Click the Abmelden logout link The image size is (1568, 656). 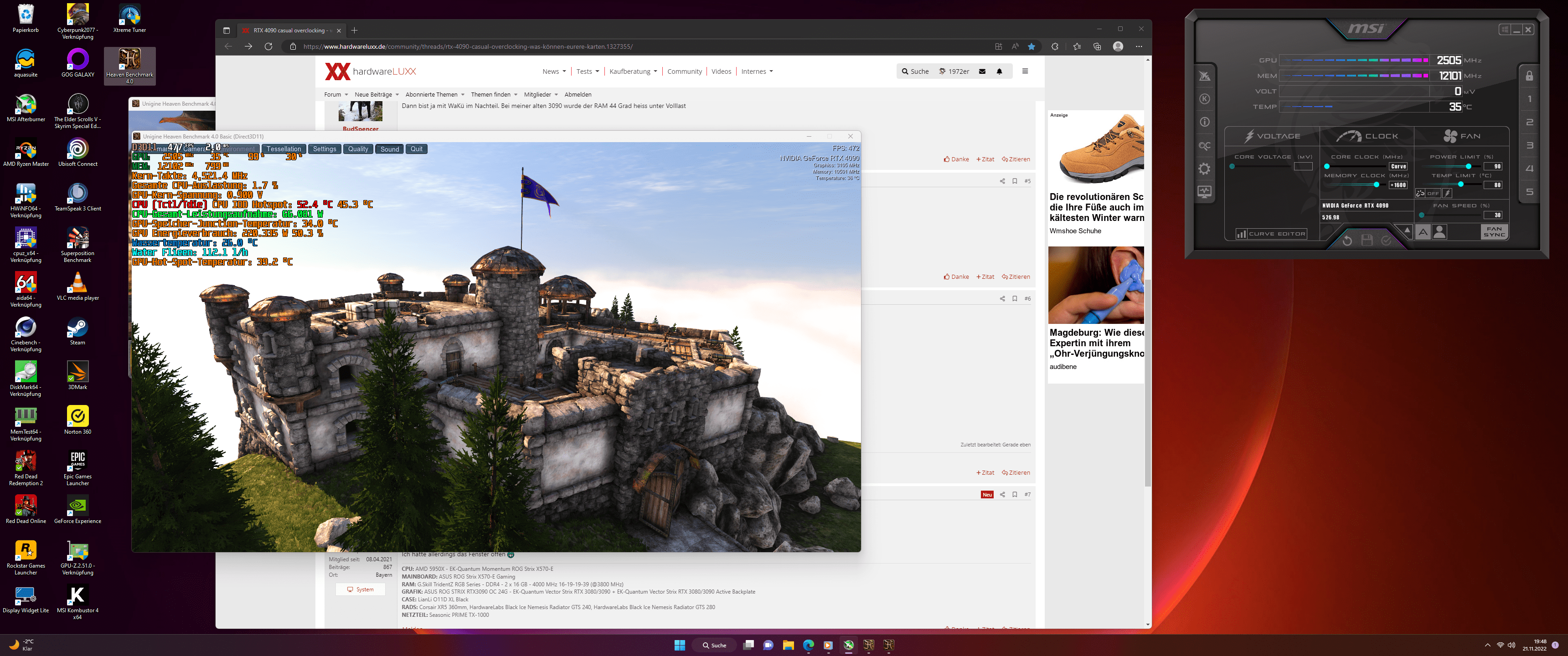click(578, 94)
